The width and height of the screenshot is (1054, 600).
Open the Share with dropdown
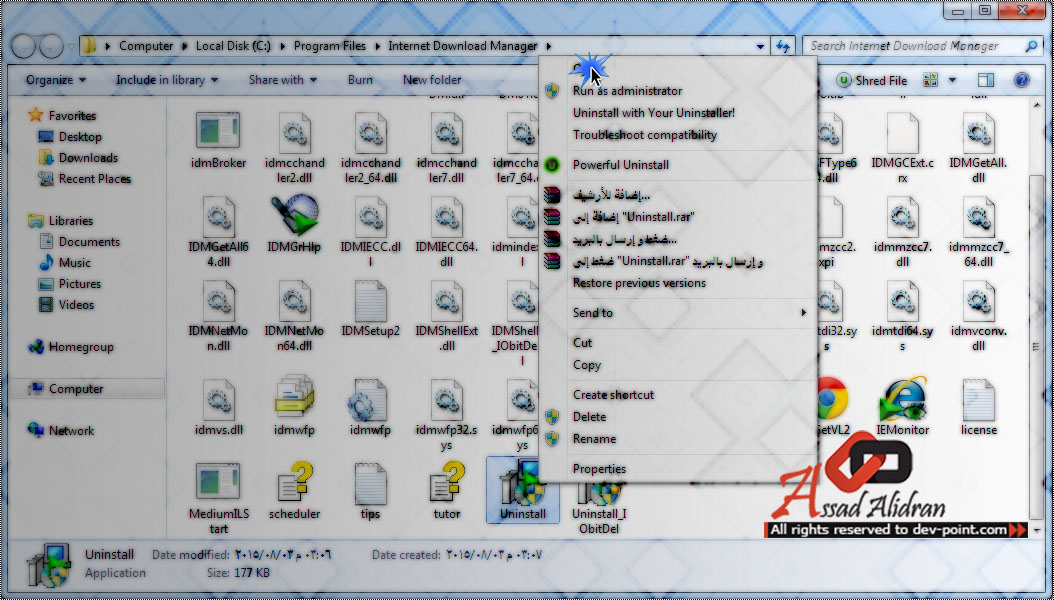282,80
